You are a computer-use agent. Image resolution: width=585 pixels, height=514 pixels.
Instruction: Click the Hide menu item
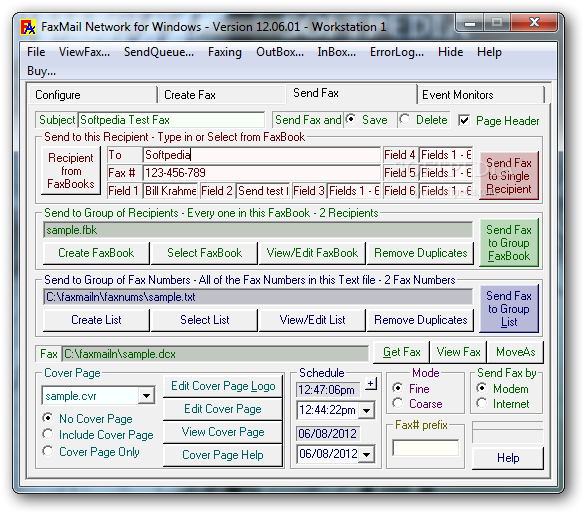[450, 52]
